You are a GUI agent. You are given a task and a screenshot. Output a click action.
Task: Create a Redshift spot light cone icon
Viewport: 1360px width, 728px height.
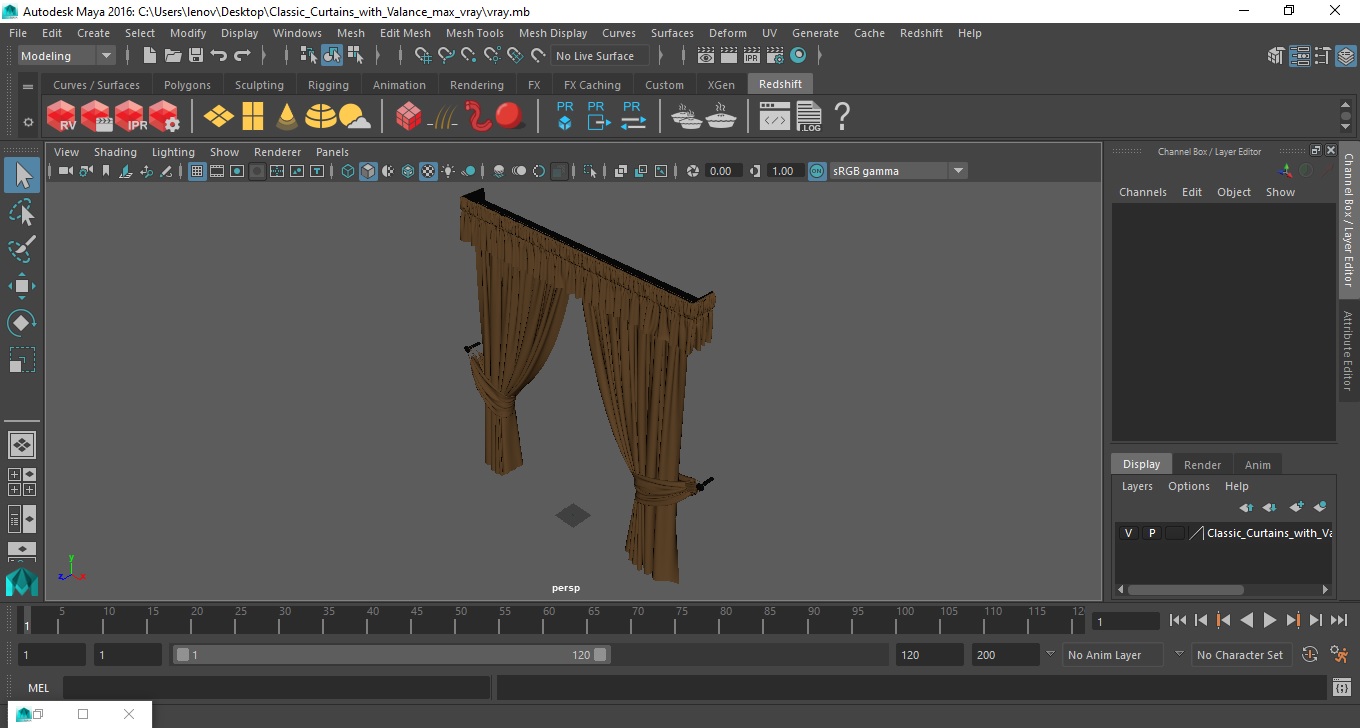286,117
